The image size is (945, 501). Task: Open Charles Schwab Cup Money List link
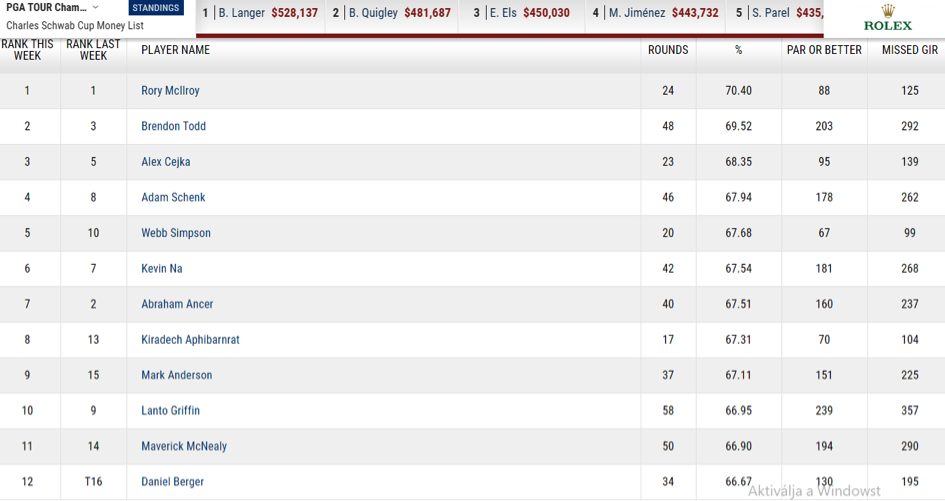[75, 25]
